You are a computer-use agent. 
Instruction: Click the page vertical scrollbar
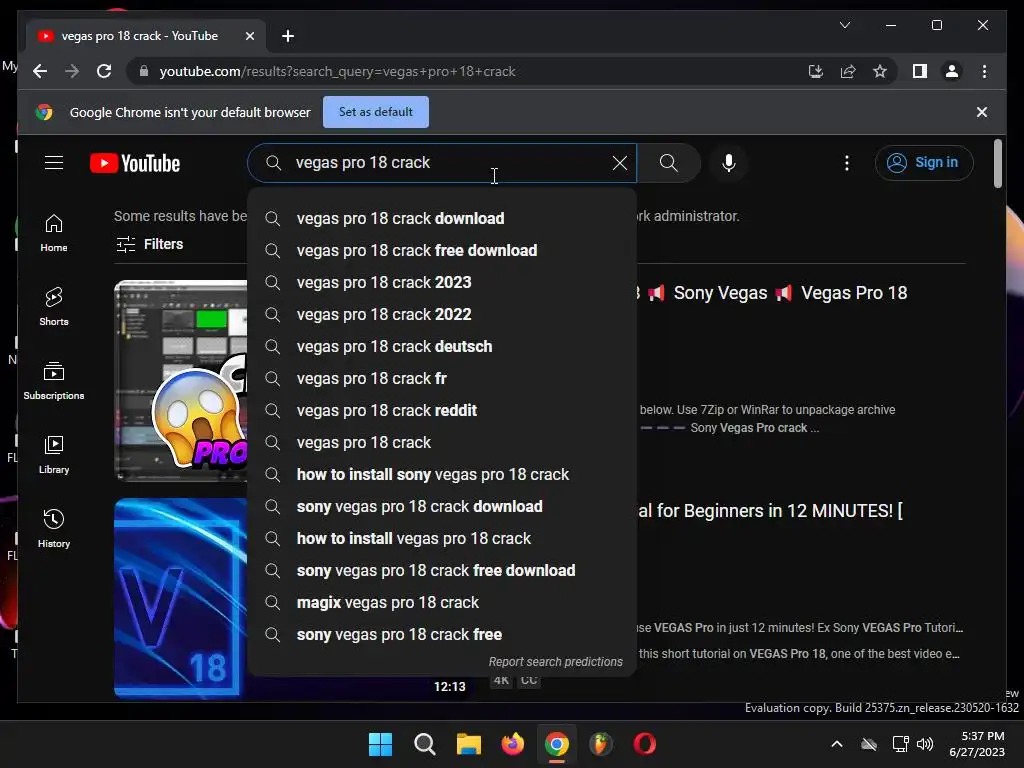[x=997, y=163]
